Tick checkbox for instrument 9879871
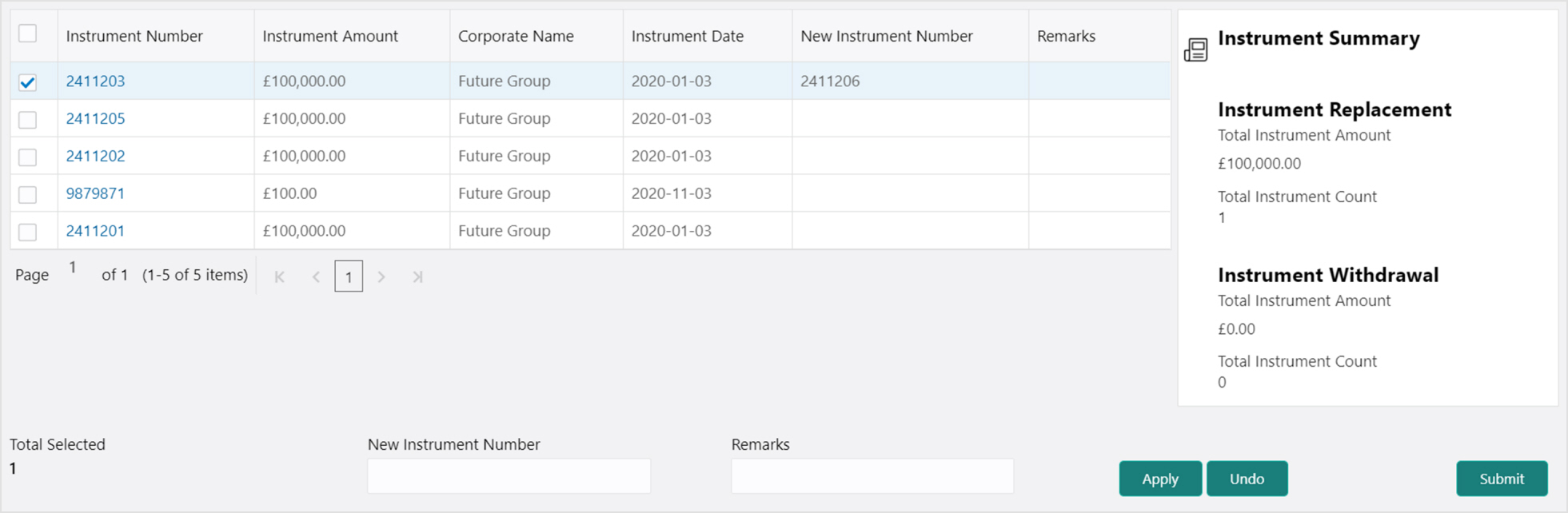This screenshot has height=513, width=1568. 28,194
